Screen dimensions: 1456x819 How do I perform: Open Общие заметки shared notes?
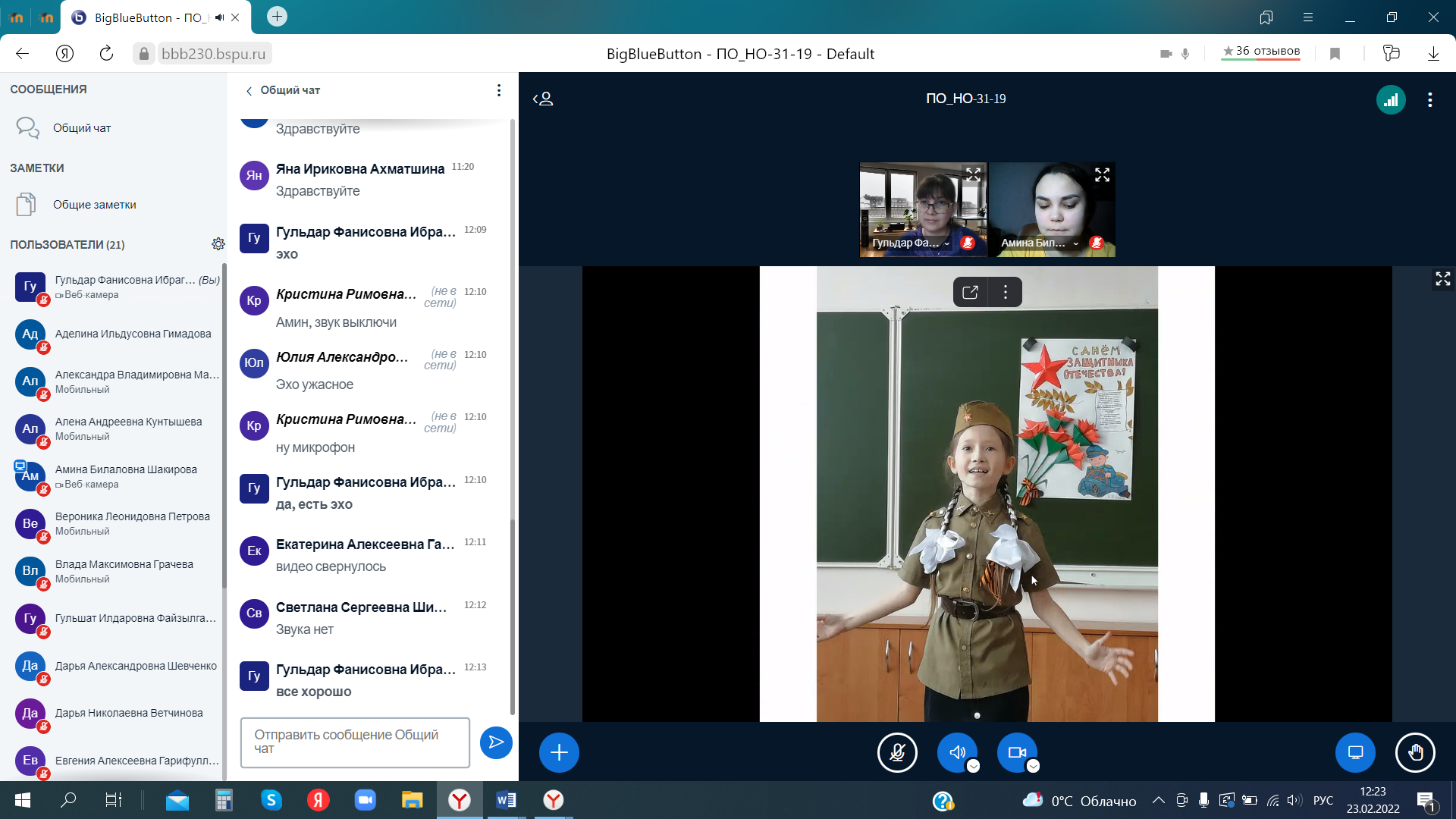point(94,205)
